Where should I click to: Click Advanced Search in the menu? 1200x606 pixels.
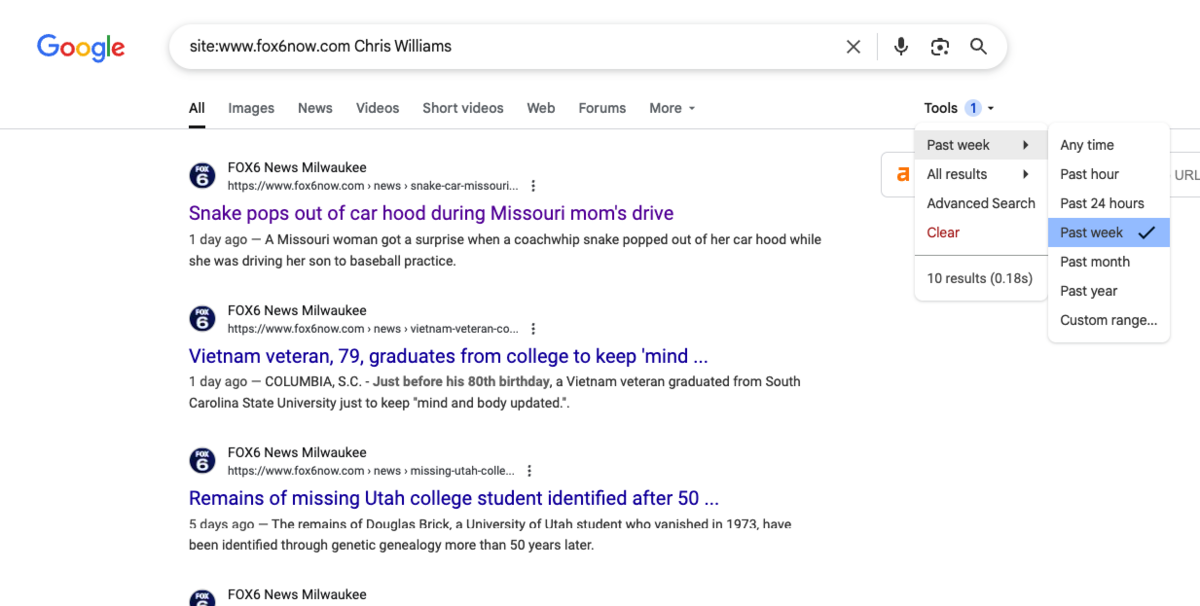[x=981, y=202]
